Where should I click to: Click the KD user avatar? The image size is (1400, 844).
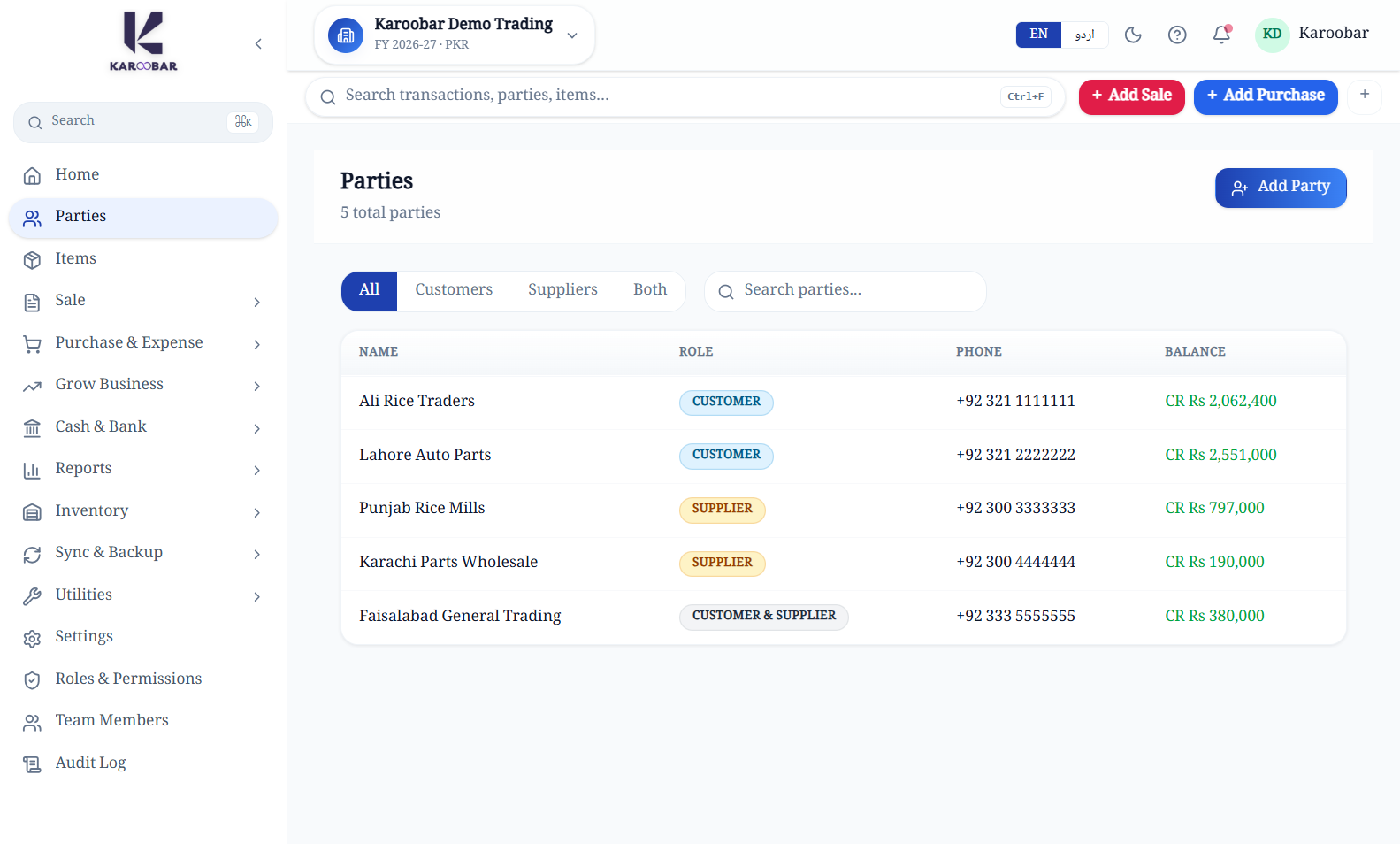(x=1272, y=35)
